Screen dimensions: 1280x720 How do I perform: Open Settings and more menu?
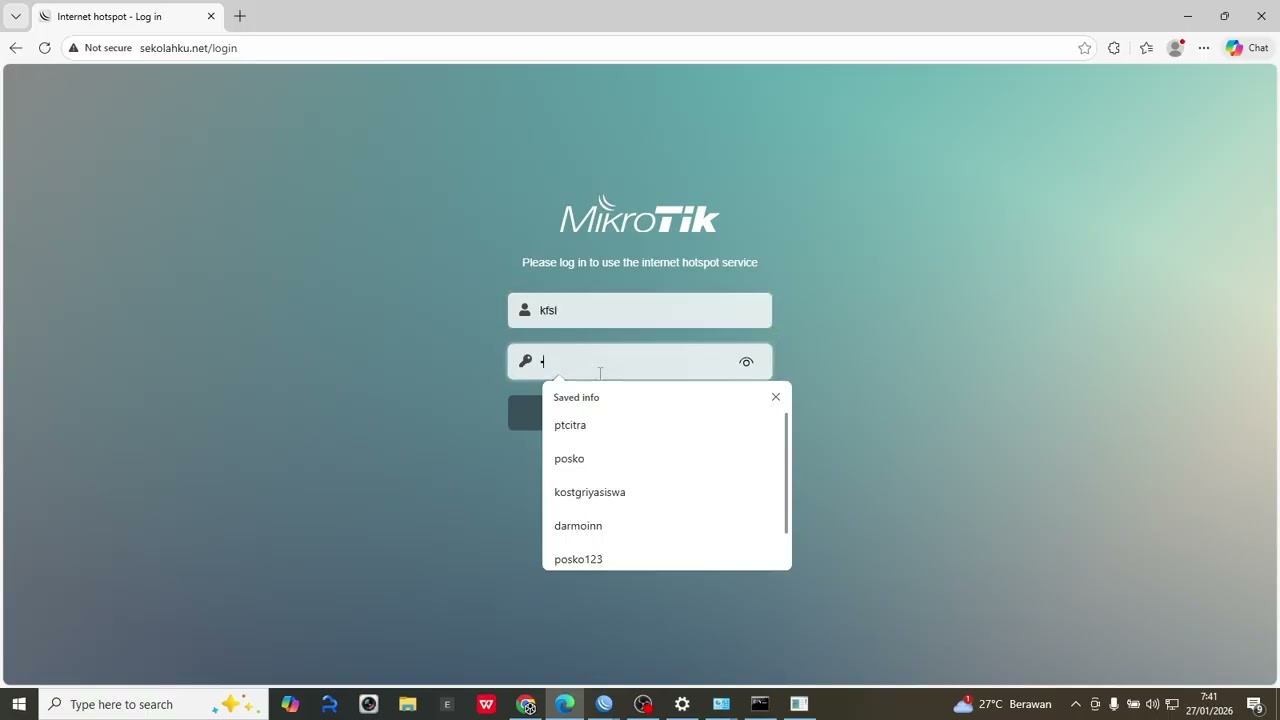coord(1204,48)
